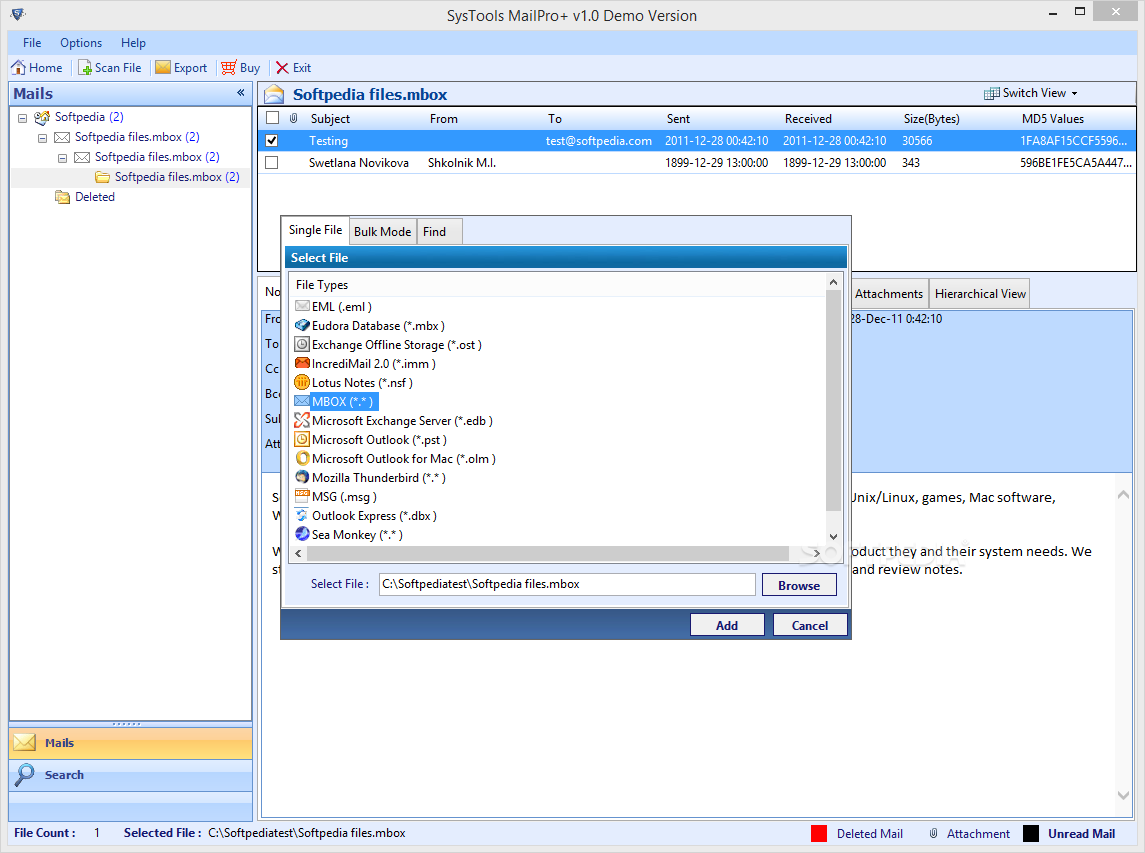
Task: Select the Mozilla Thunderbird icon
Action: coord(302,477)
